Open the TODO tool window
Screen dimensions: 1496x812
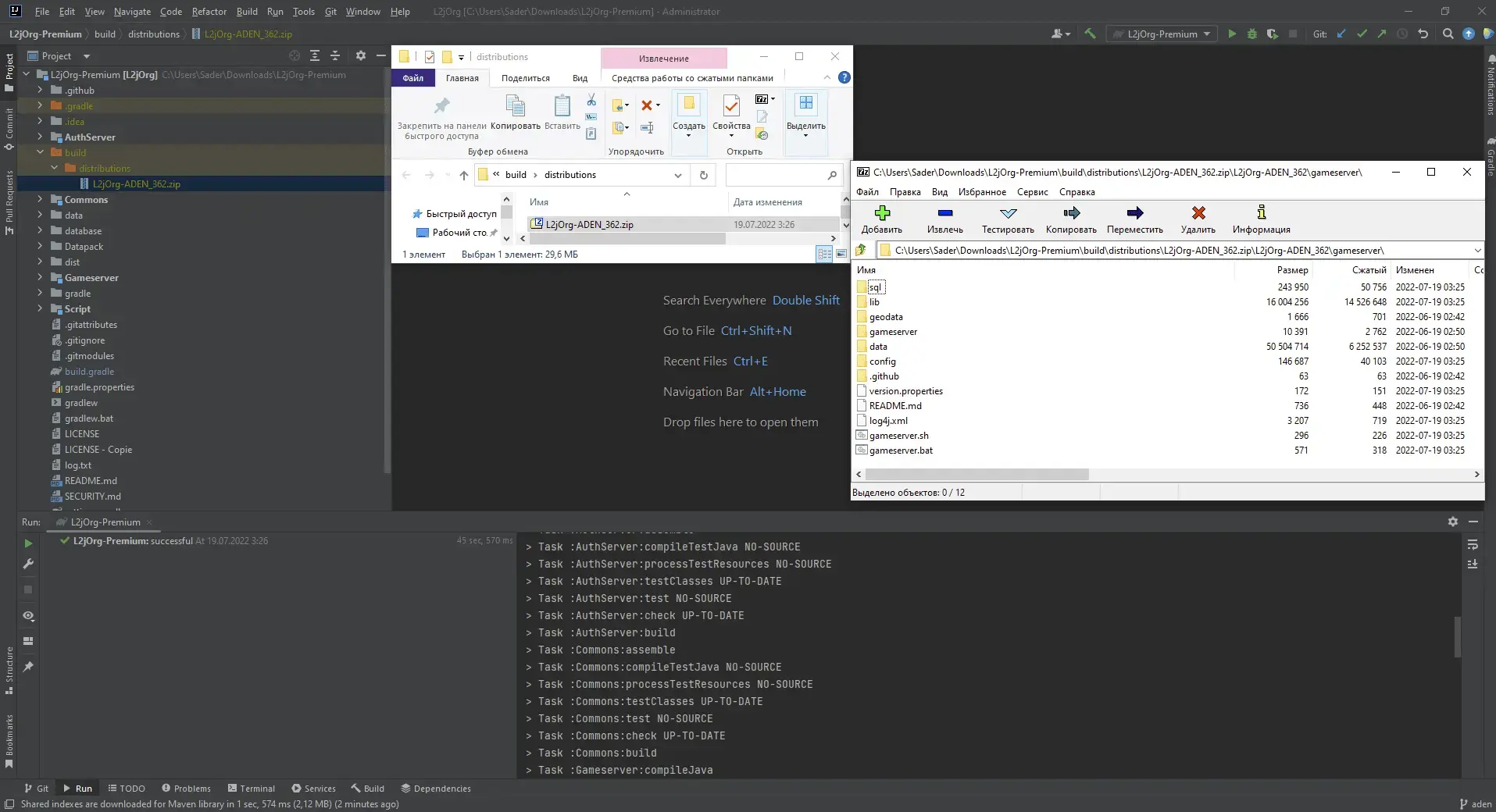[x=127, y=789]
